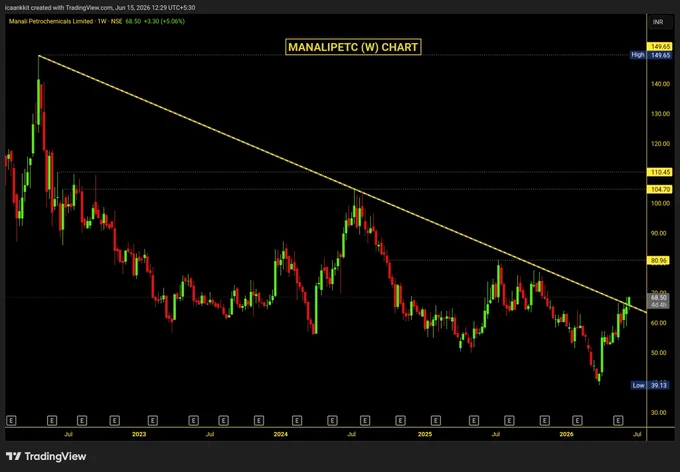The height and width of the screenshot is (472, 680).
Task: Click the 50.00 price axis tick
Action: point(659,353)
